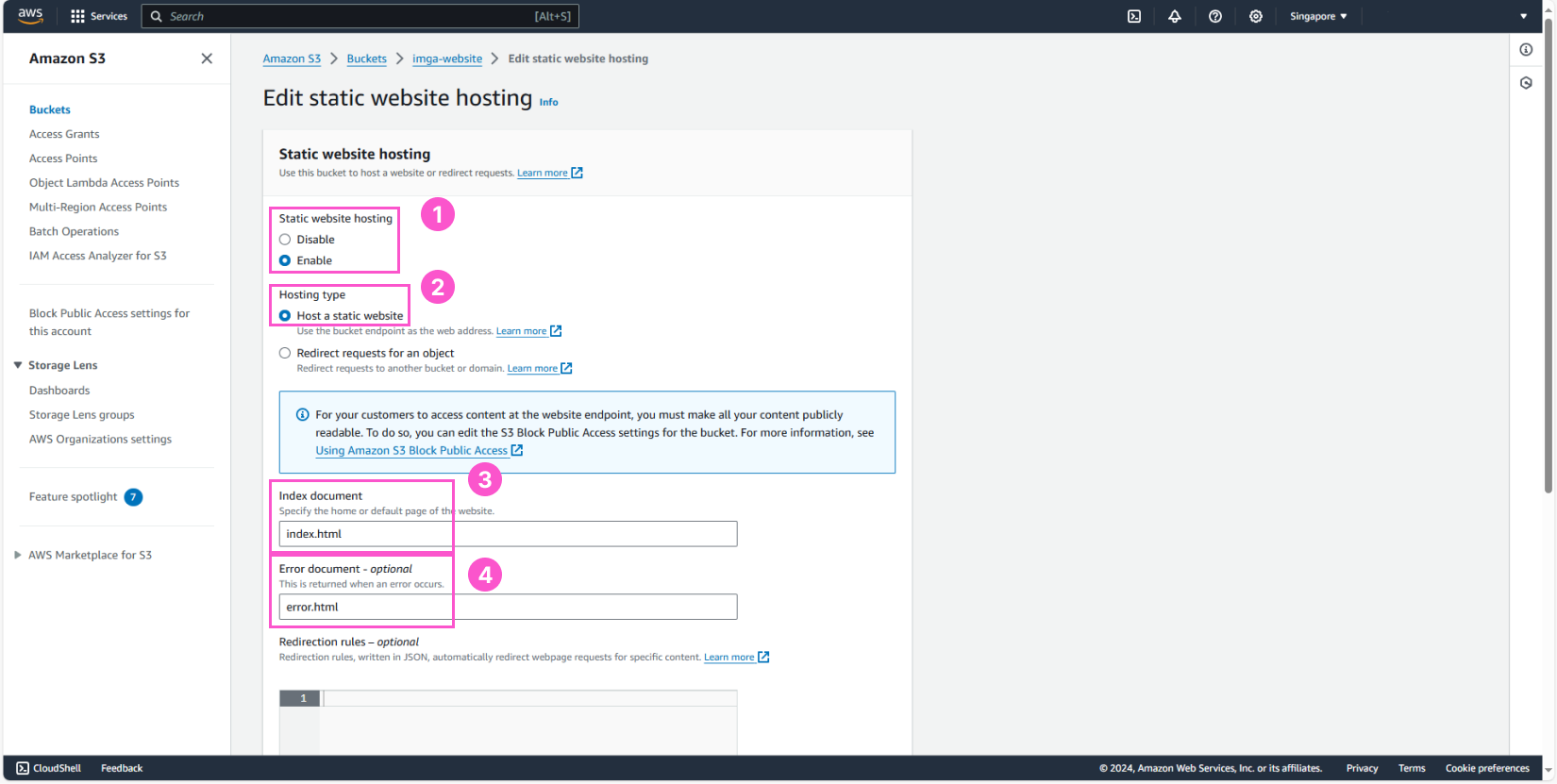The image size is (1557, 784).
Task: Open the account dropdown arrow at top right
Action: tap(1523, 16)
